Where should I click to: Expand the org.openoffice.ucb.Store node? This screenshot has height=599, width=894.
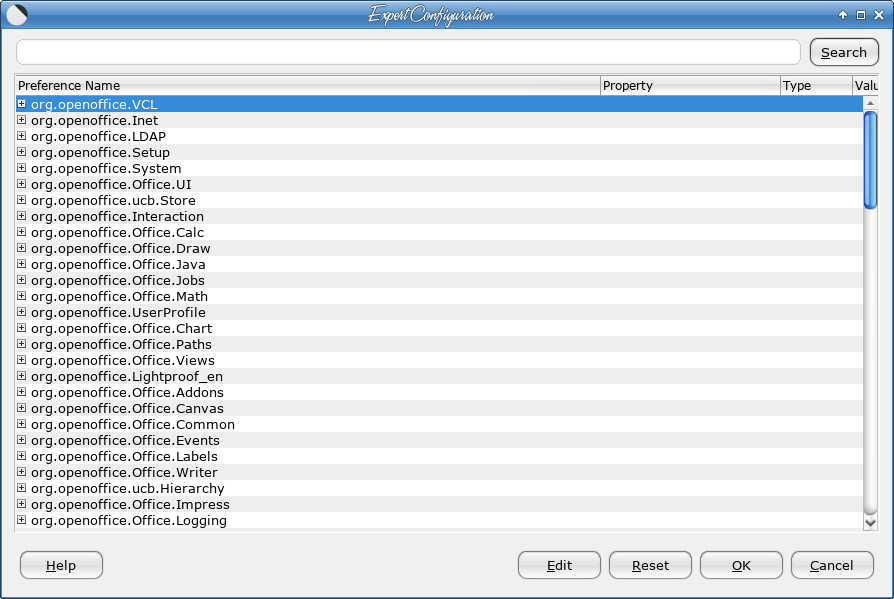click(22, 199)
